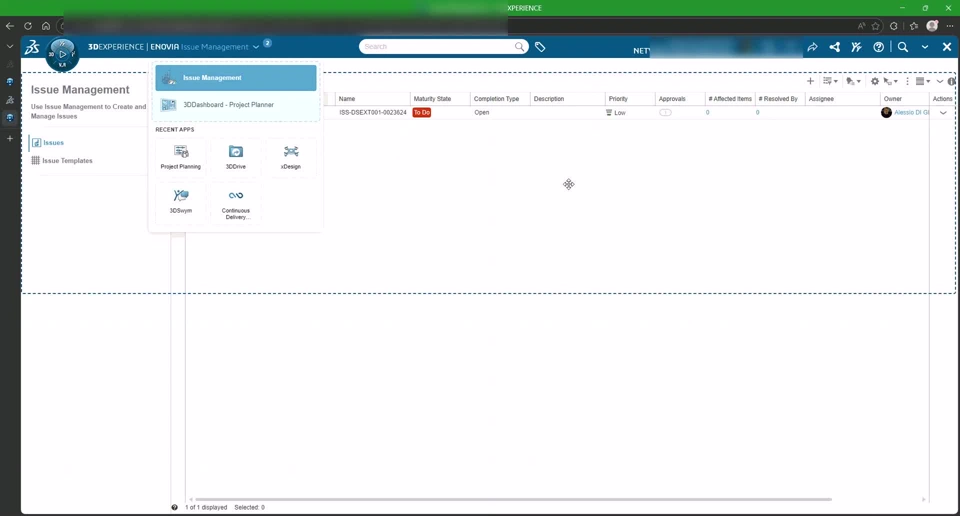Launch Continuous Delivery from recent apps
The height and width of the screenshot is (516, 960).
pos(236,204)
